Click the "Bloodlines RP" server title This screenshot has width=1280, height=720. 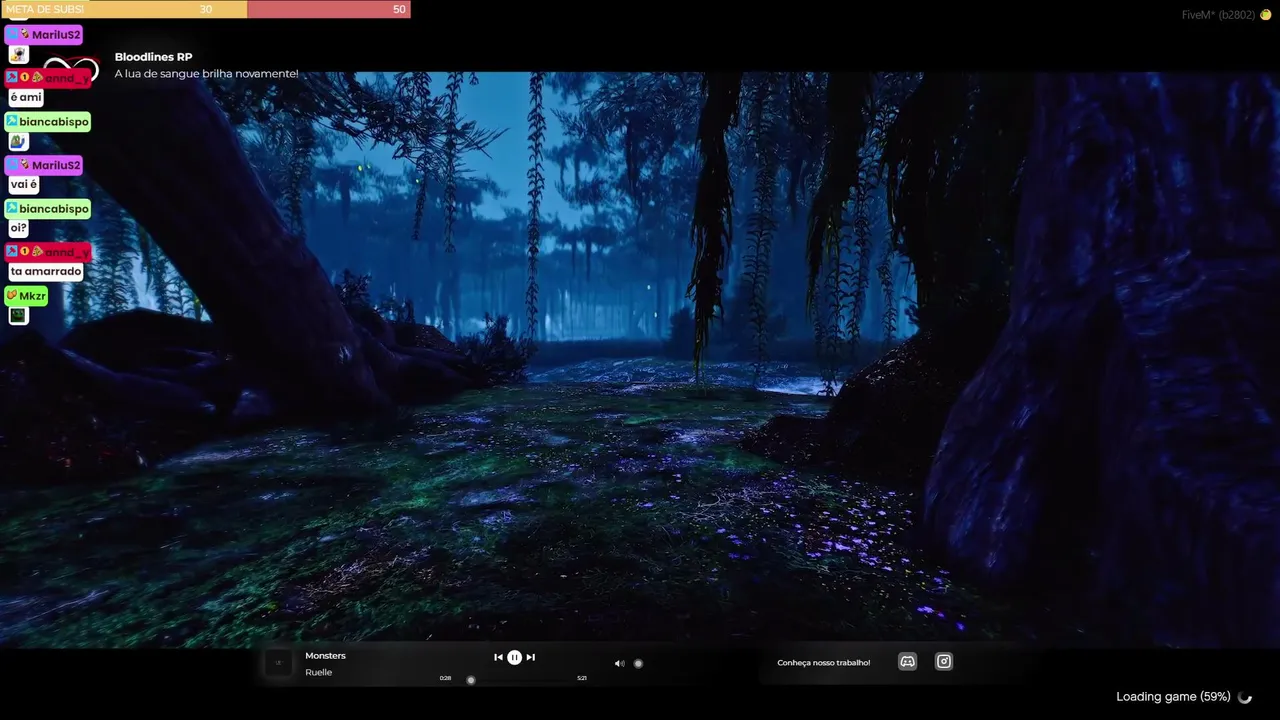tap(153, 57)
